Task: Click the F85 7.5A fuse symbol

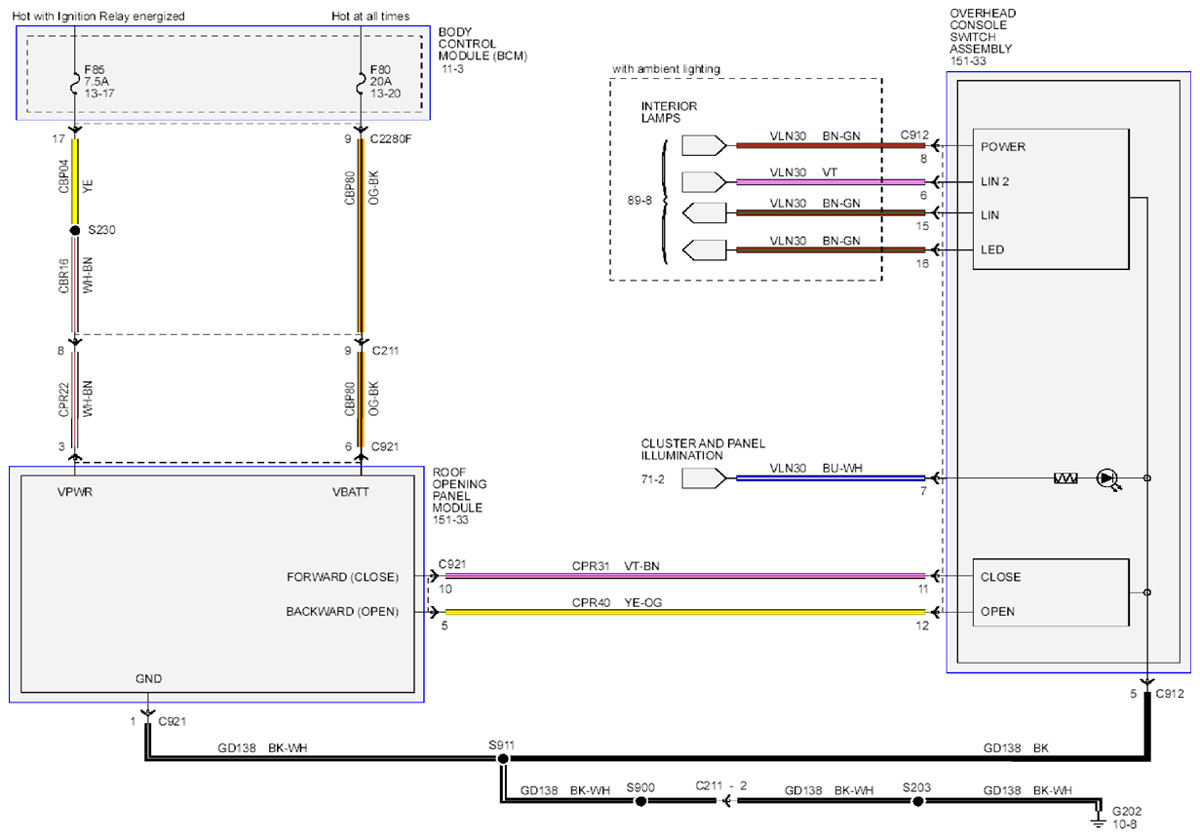Action: click(76, 78)
